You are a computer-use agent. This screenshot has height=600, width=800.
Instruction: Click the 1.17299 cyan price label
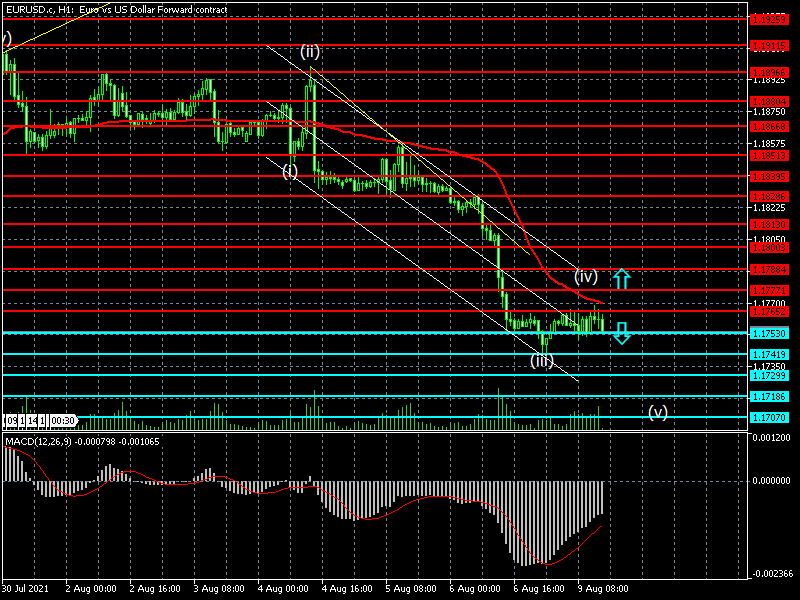pyautogui.click(x=769, y=376)
